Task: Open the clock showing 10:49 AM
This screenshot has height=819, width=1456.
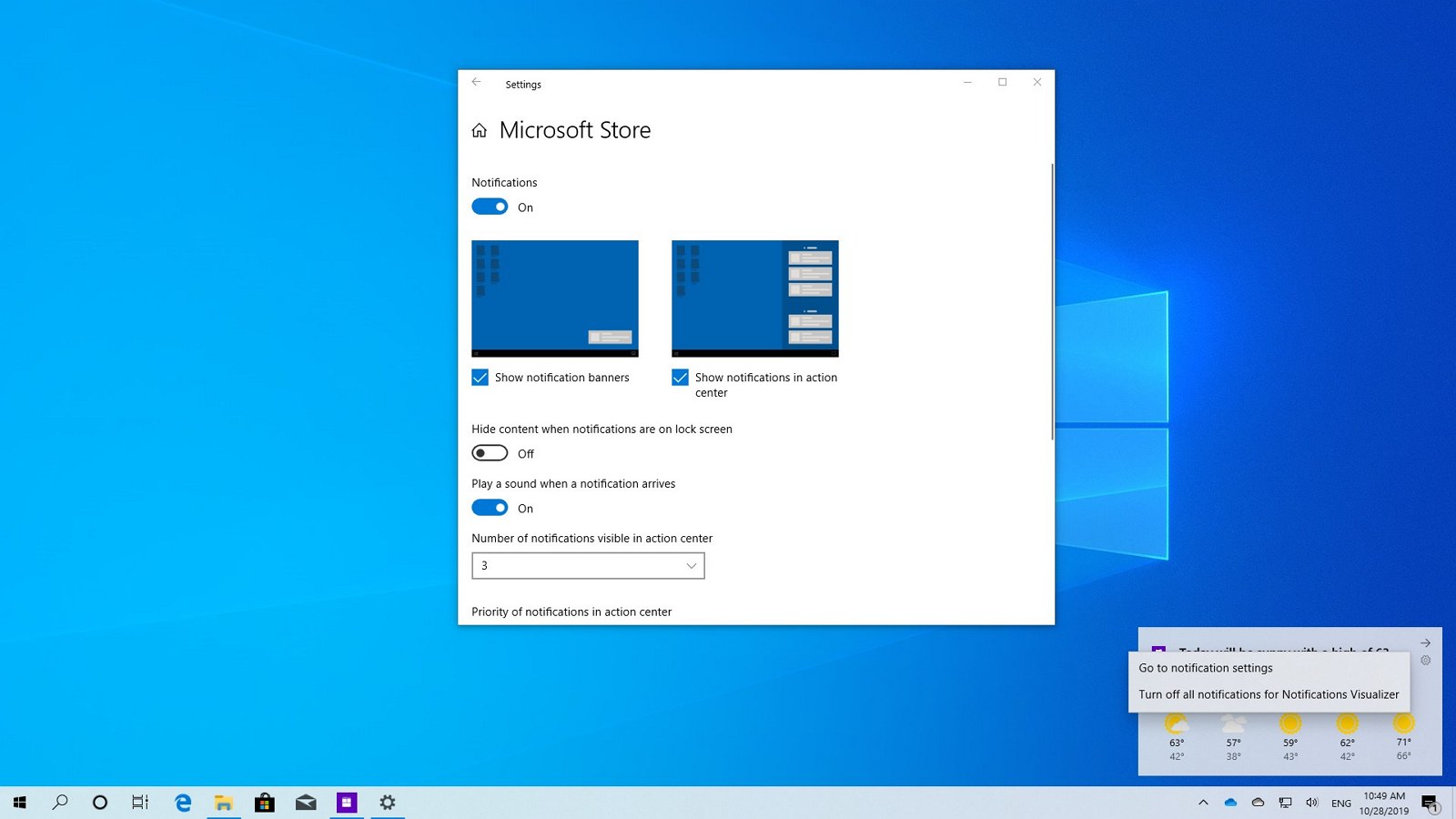Action: click(1384, 803)
